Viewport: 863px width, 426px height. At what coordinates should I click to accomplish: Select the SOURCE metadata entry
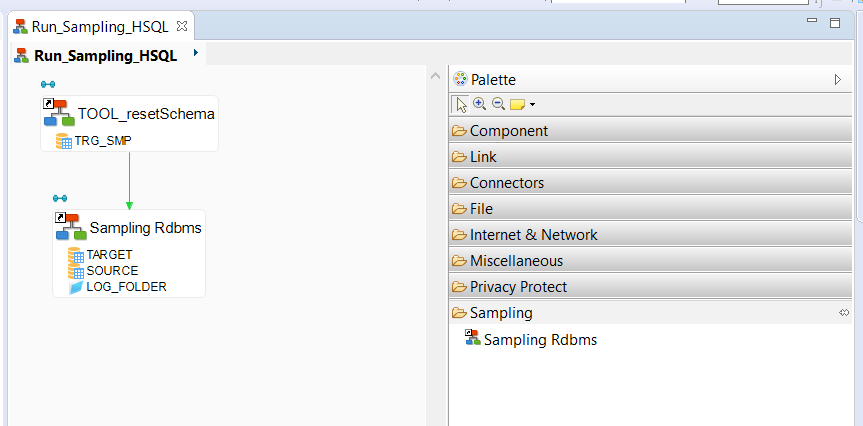click(x=112, y=271)
